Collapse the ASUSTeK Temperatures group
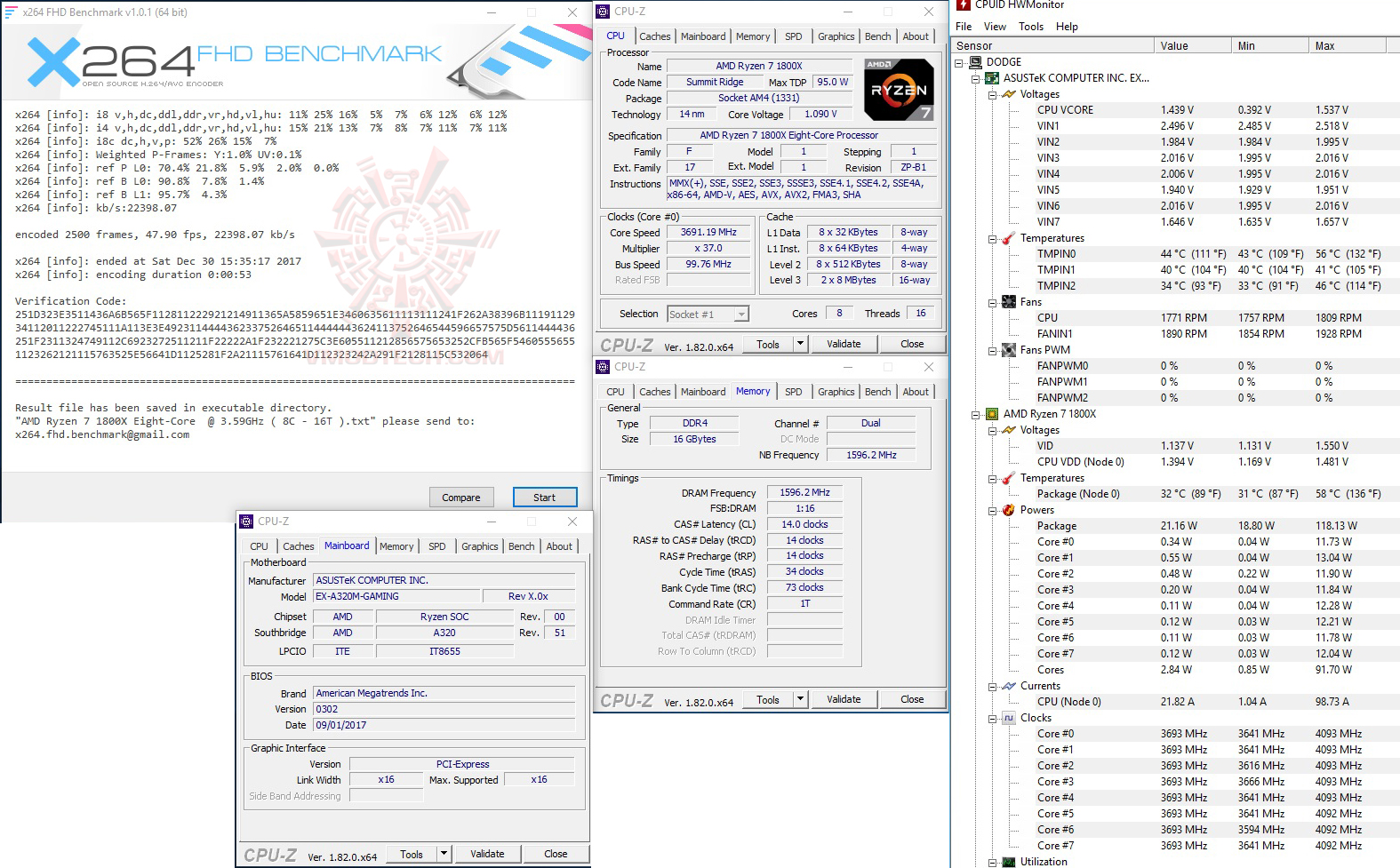This screenshot has width=1400, height=868. [993, 239]
